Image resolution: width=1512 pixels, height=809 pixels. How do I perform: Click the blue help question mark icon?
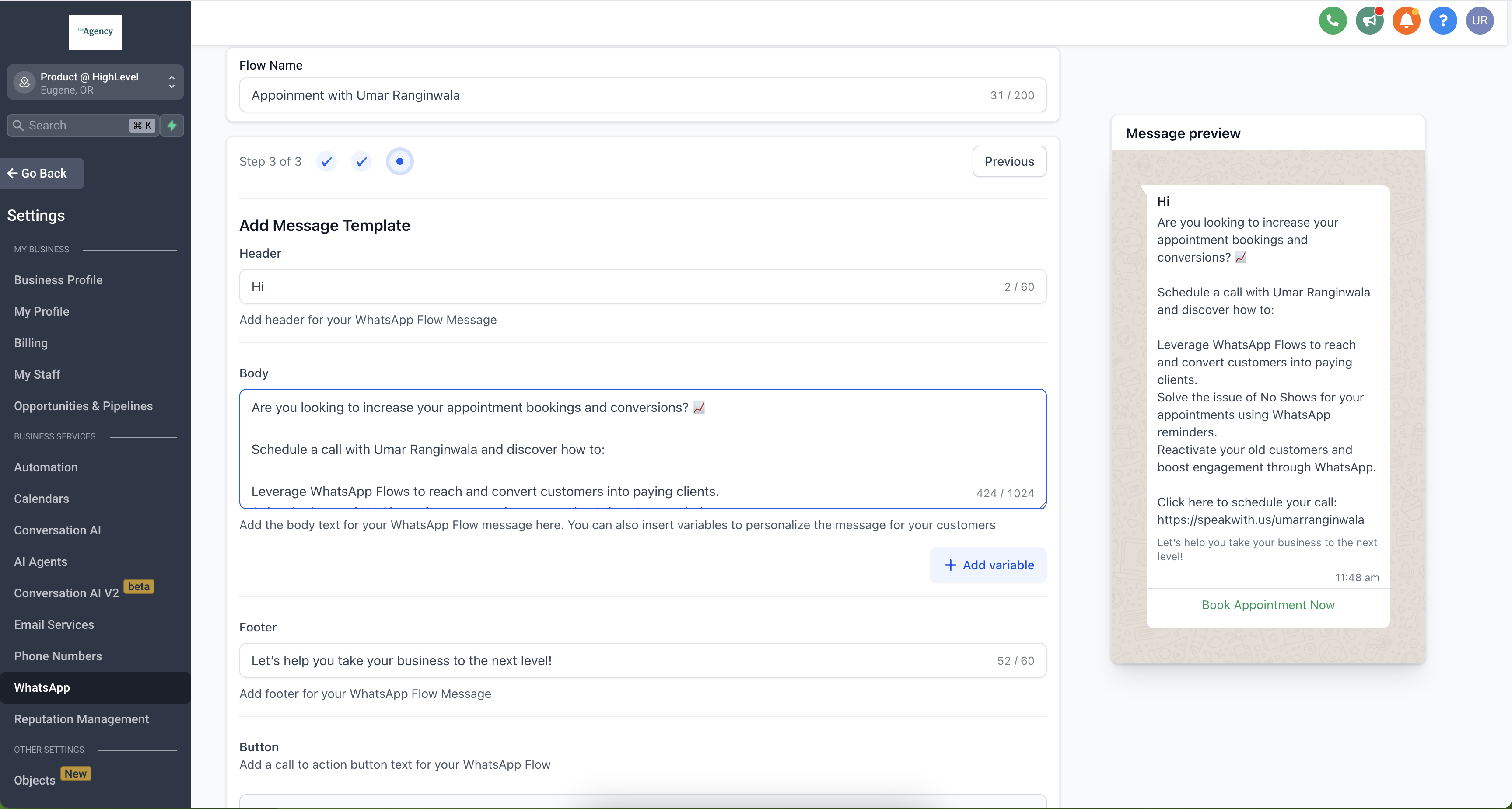(x=1443, y=21)
